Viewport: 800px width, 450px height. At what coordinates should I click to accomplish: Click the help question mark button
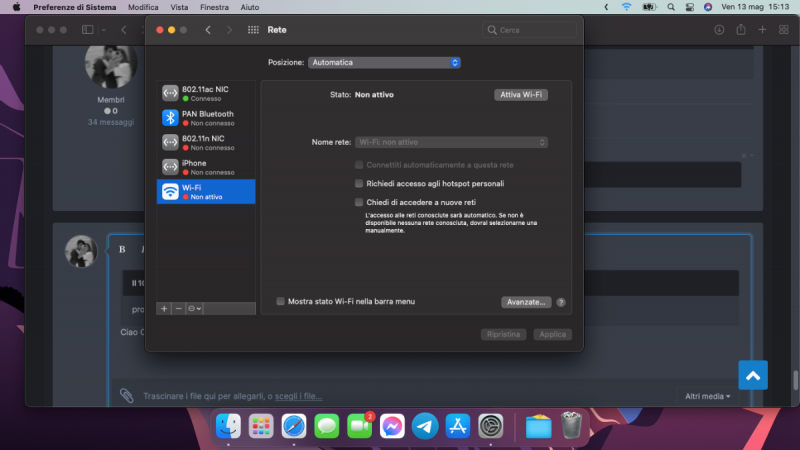(x=561, y=302)
